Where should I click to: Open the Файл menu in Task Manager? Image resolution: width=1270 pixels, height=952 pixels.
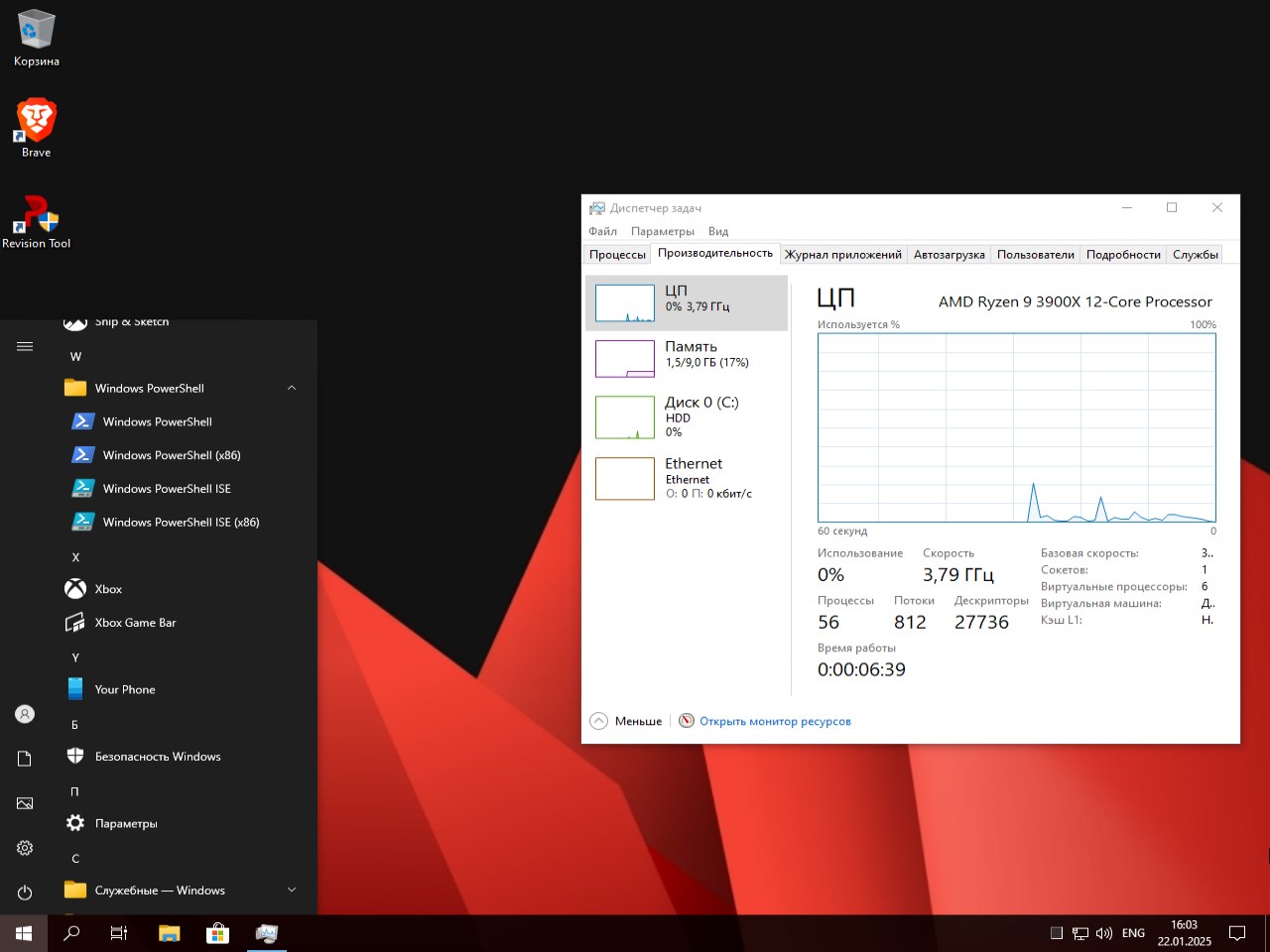602,231
